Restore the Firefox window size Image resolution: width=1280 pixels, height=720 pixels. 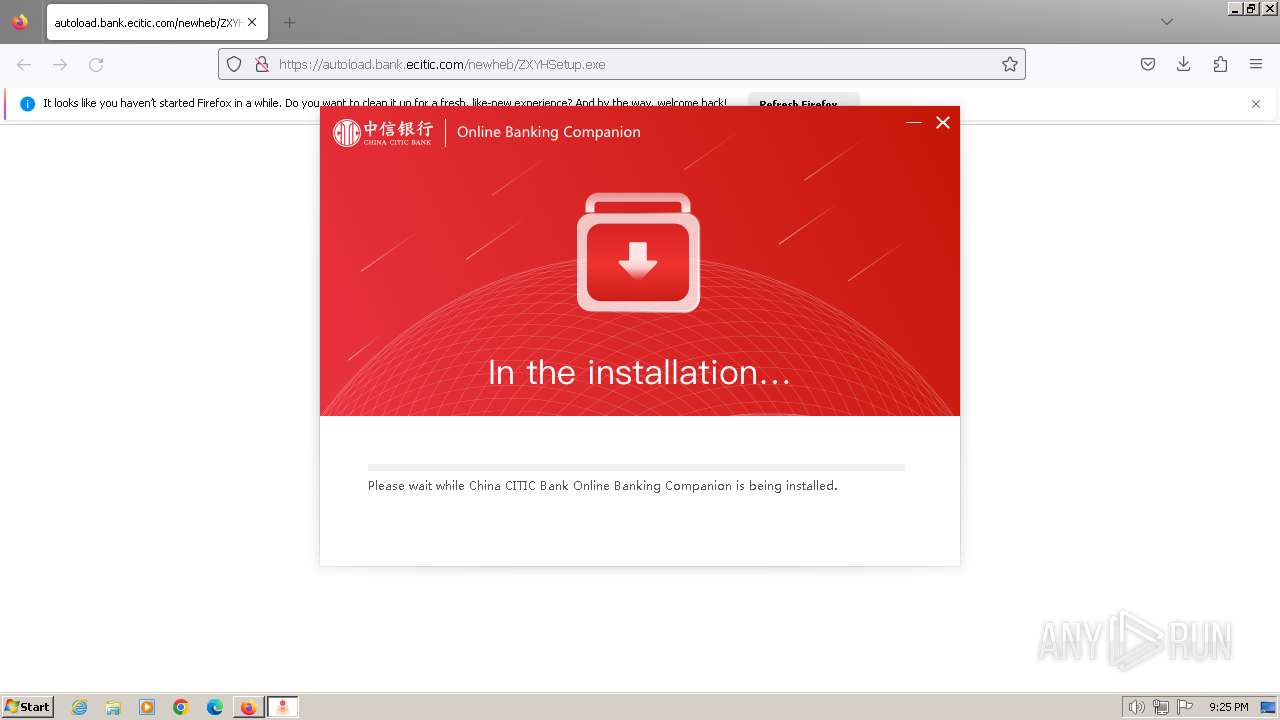pyautogui.click(x=1251, y=8)
